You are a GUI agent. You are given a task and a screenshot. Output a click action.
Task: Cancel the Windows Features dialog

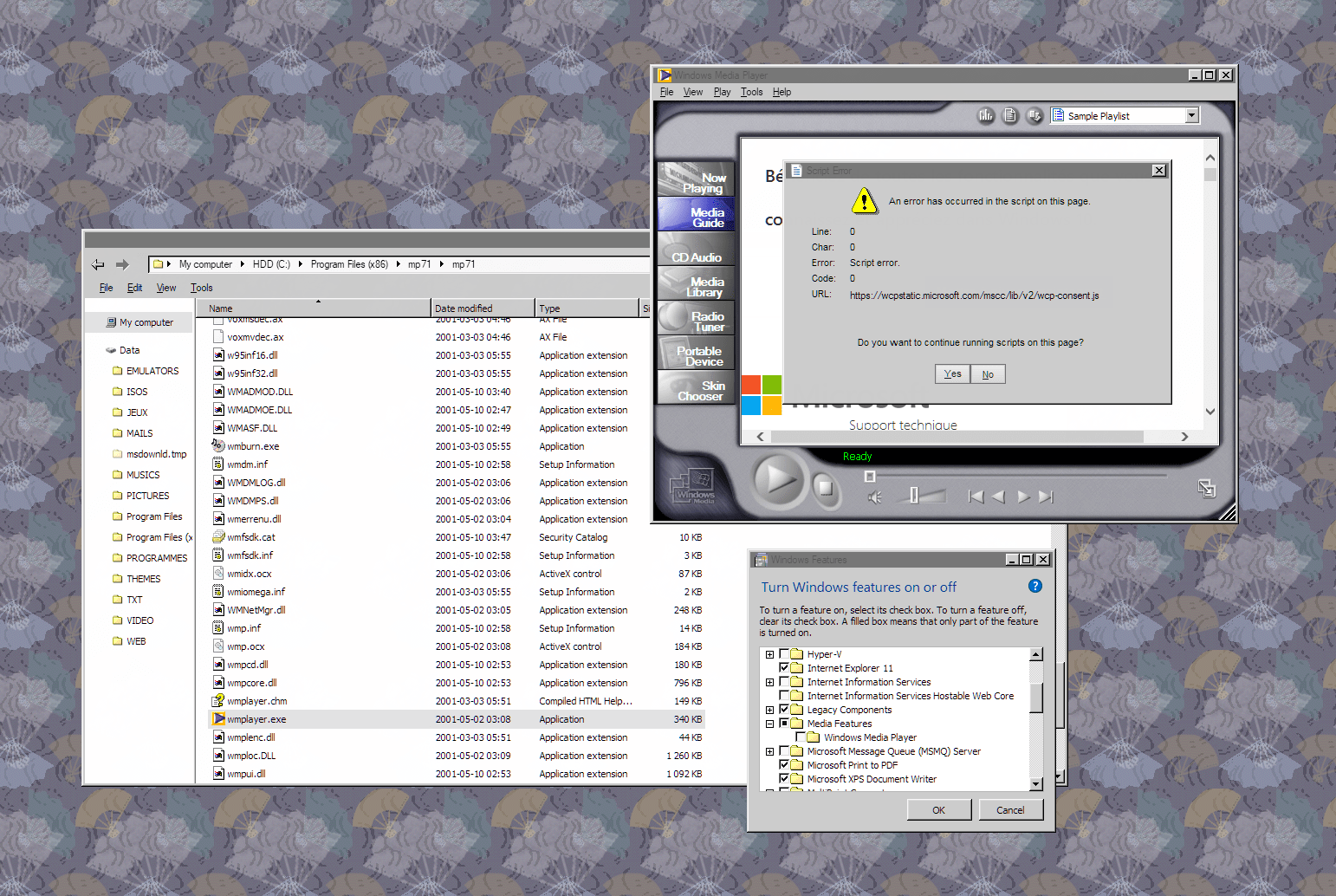(1010, 810)
